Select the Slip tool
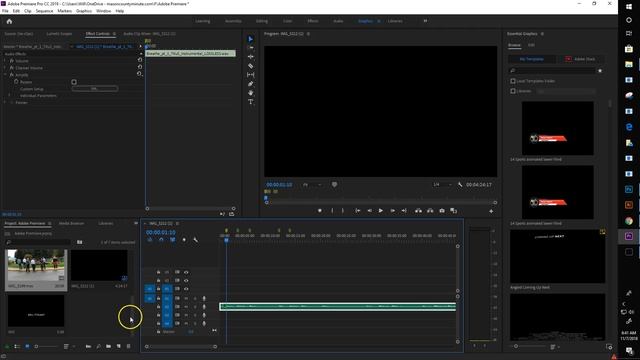 [x=250, y=75]
